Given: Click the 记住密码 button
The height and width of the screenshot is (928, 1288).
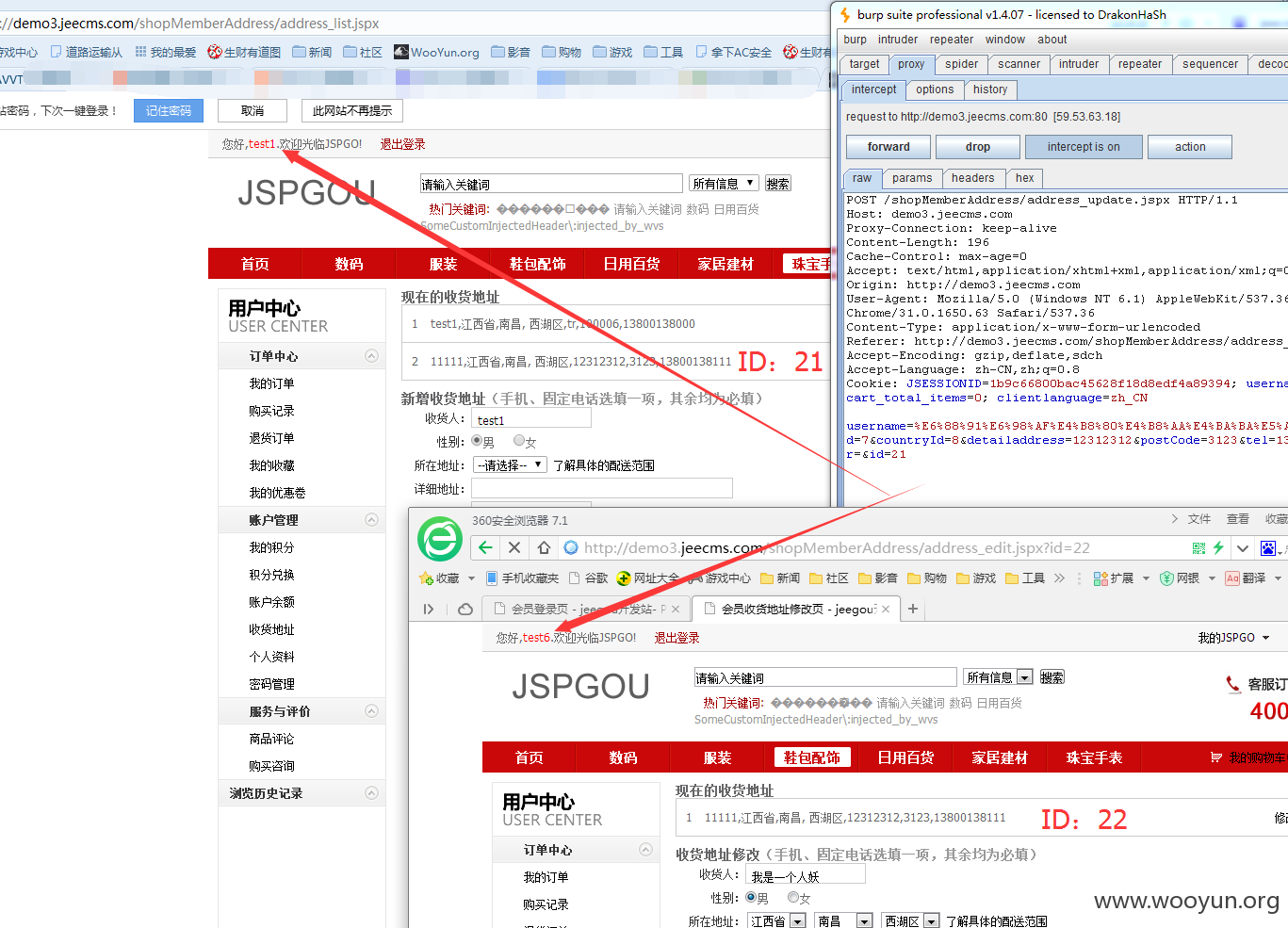Looking at the screenshot, I should point(169,110).
